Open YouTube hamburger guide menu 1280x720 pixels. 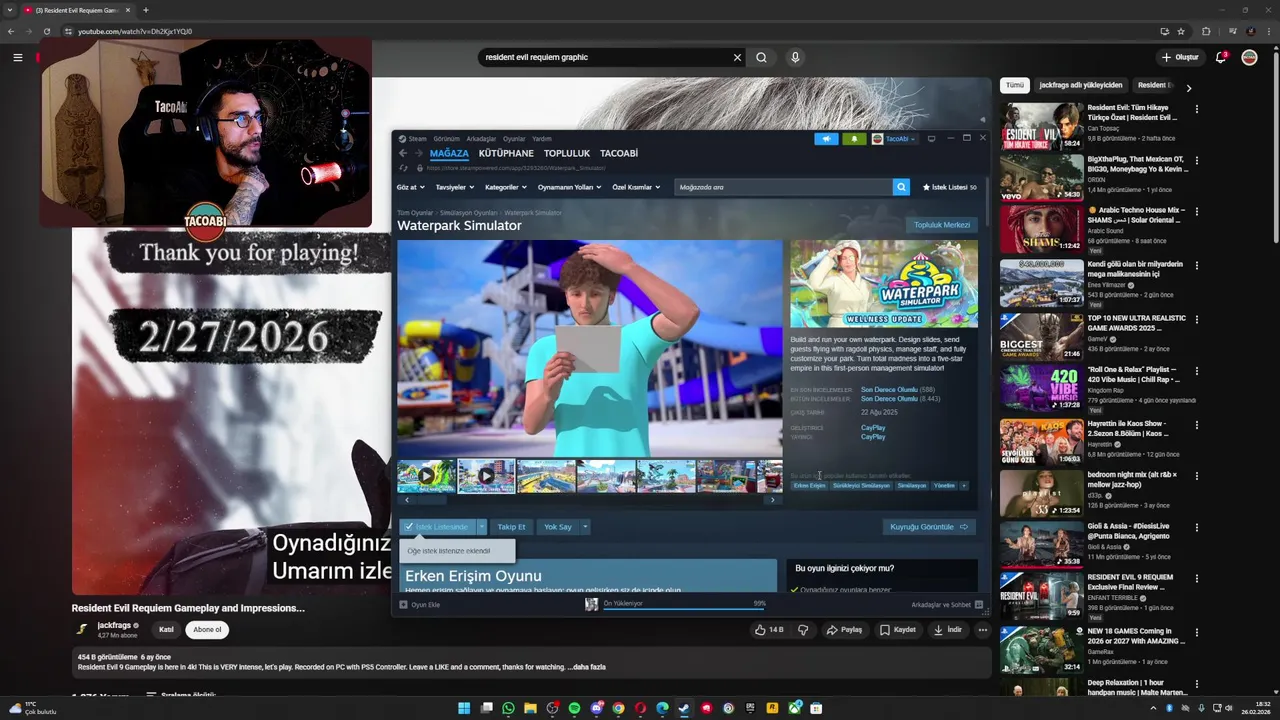pos(18,57)
